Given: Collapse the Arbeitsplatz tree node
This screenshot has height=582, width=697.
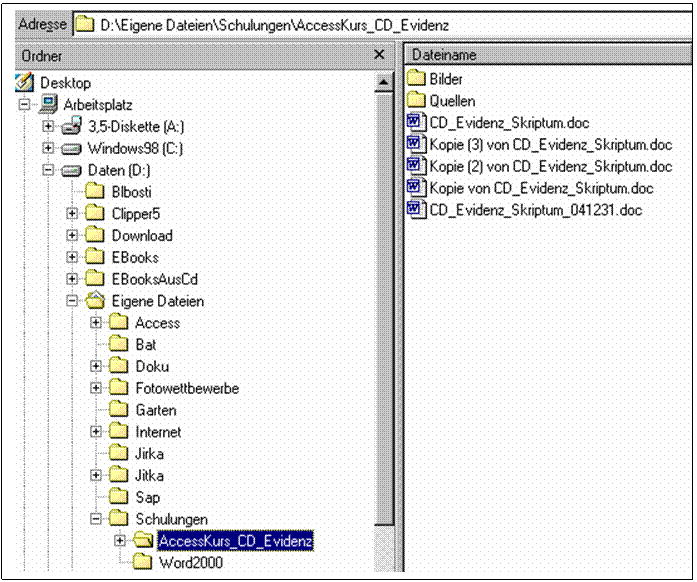Looking at the screenshot, I should pos(25,104).
